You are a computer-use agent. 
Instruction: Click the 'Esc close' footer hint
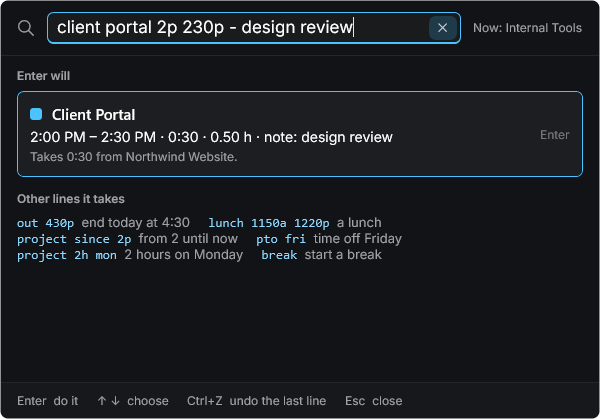373,401
